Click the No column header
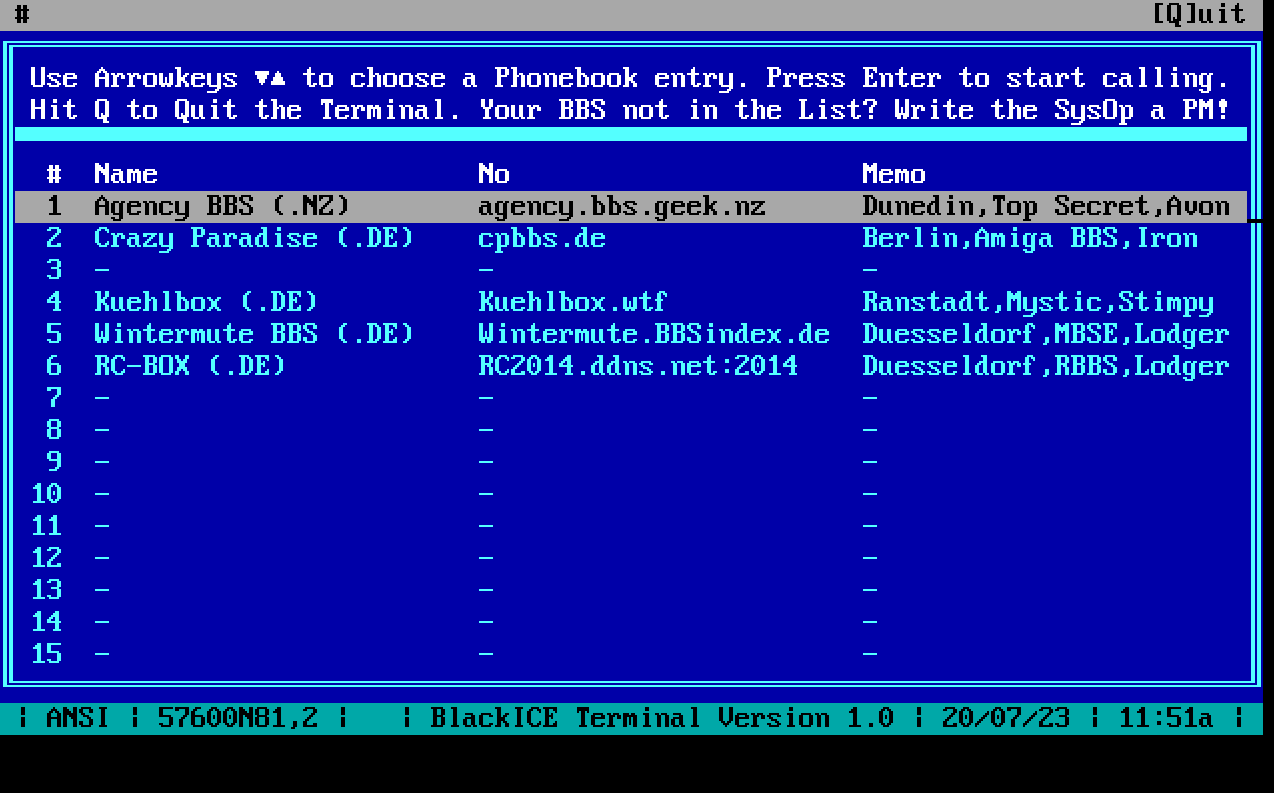Screen dimensions: 1274x793 pyautogui.click(x=493, y=174)
